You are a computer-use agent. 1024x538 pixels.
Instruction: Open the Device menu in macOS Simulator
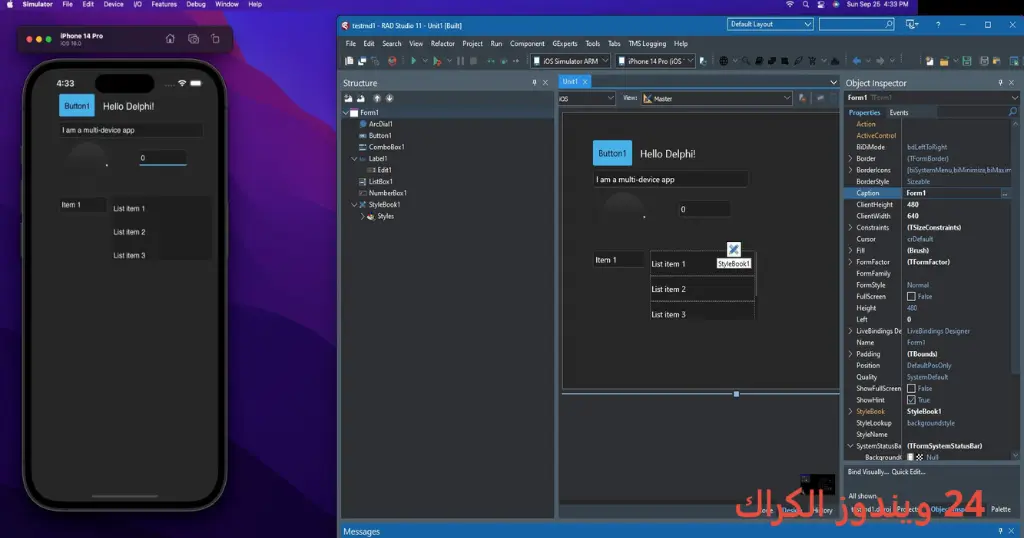tap(113, 4)
